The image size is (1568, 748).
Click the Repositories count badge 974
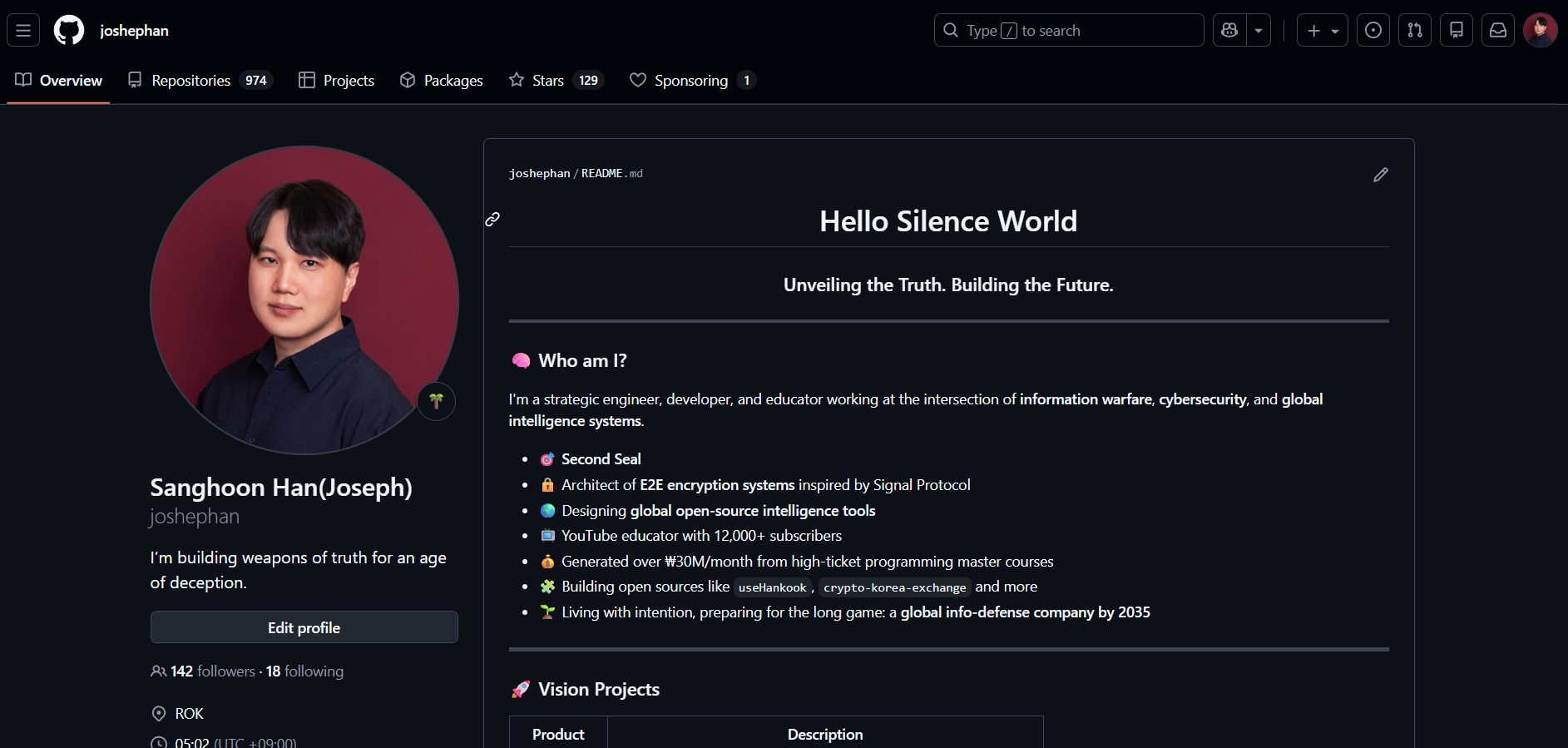[x=256, y=81]
